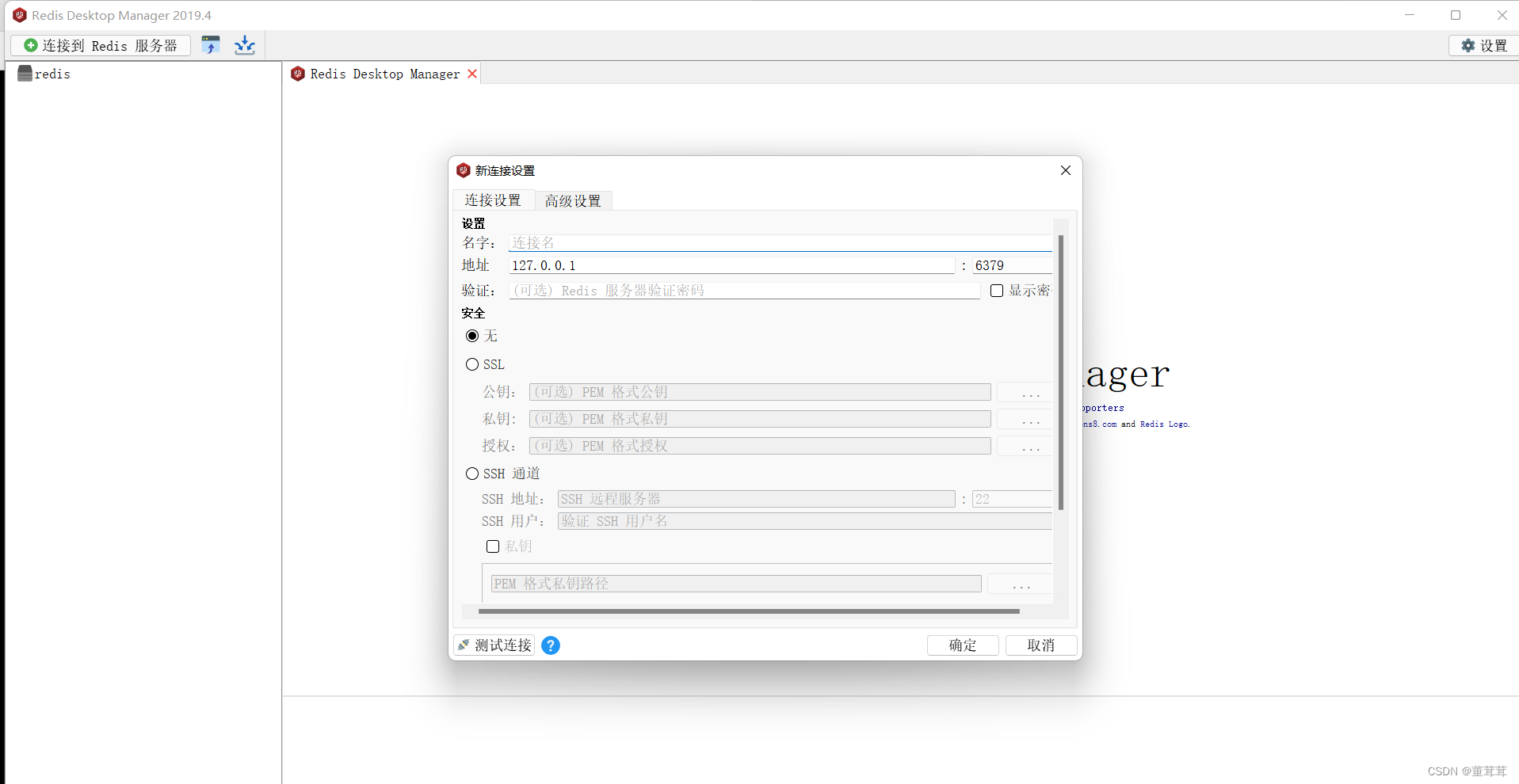Screen dimensions: 1519x784
Task: Focus the 名字 connection name field
Action: coord(780,243)
